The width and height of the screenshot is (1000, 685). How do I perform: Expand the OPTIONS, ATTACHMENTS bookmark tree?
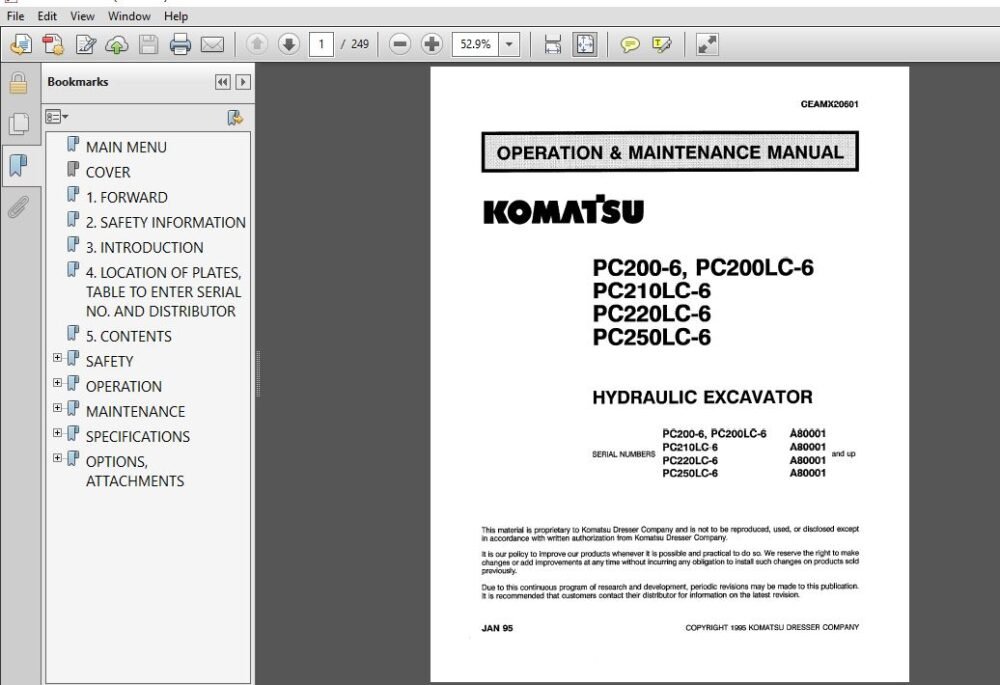click(57, 457)
